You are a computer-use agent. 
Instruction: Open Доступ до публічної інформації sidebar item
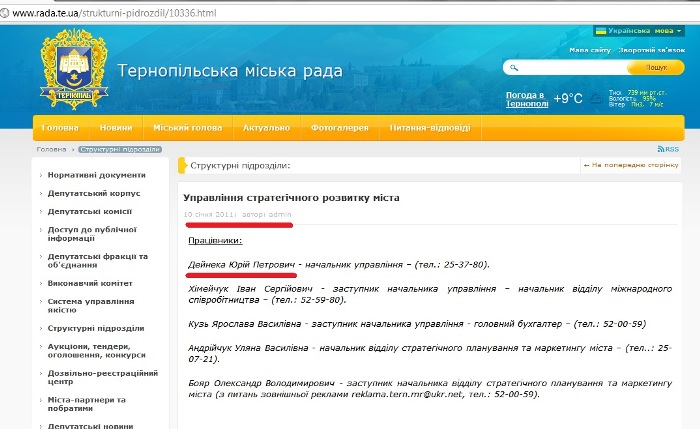[x=92, y=234]
